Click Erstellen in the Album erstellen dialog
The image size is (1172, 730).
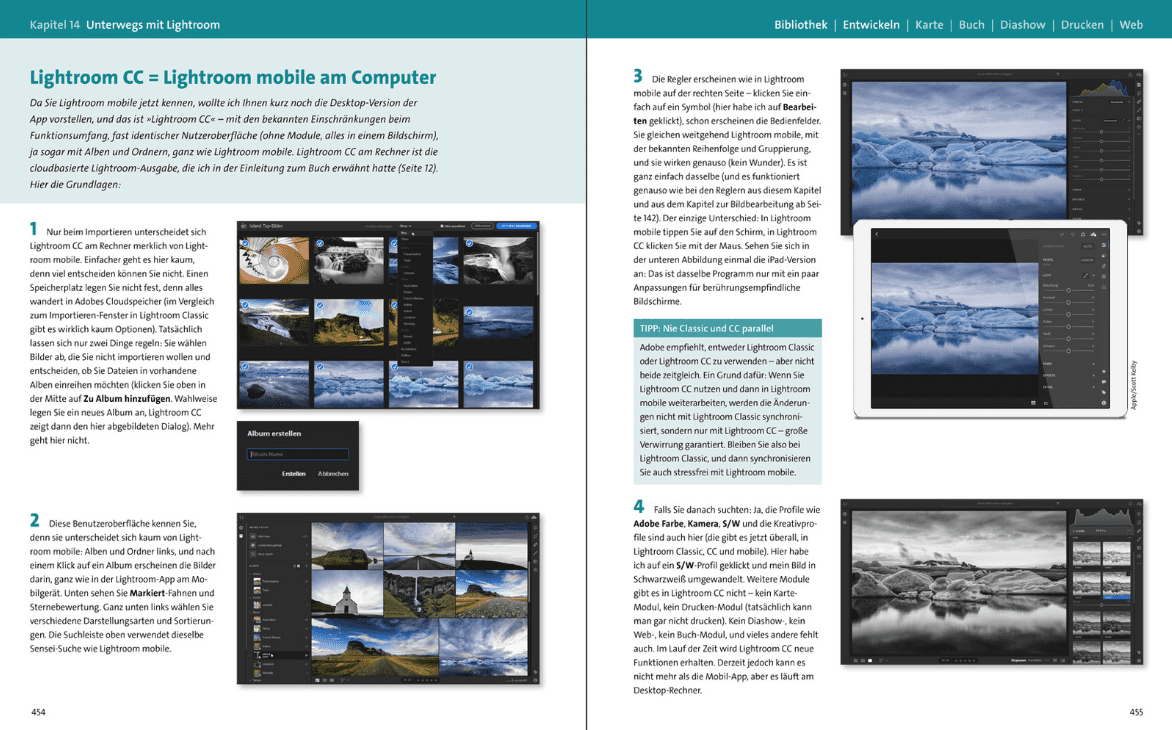click(293, 474)
